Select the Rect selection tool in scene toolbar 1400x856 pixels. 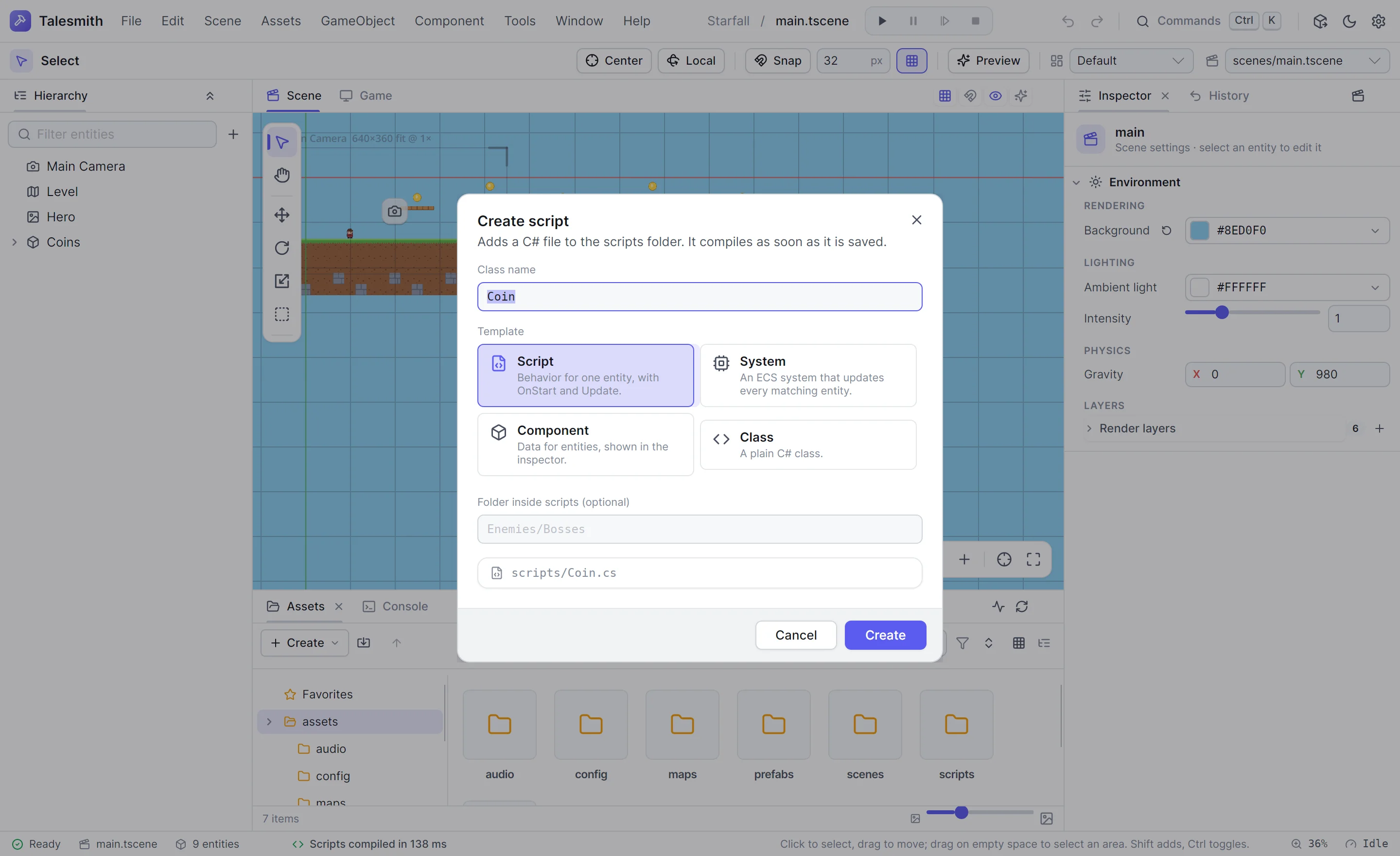coord(282,314)
